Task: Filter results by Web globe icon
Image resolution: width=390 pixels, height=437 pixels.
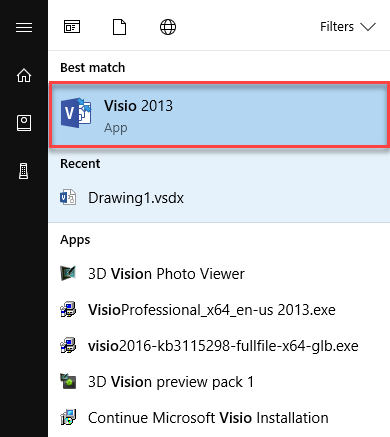Action: 168,27
